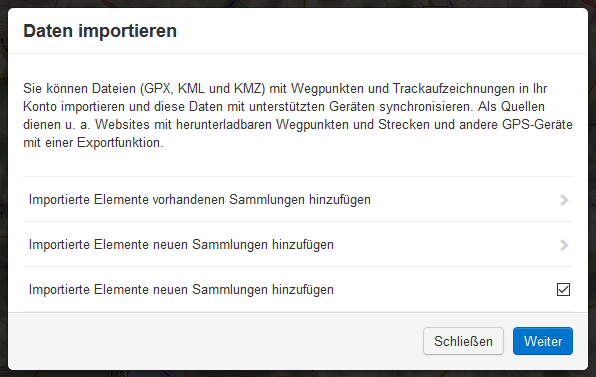Click the dimmed map area below the dialog
The width and height of the screenshot is (596, 377).
(x=298, y=374)
